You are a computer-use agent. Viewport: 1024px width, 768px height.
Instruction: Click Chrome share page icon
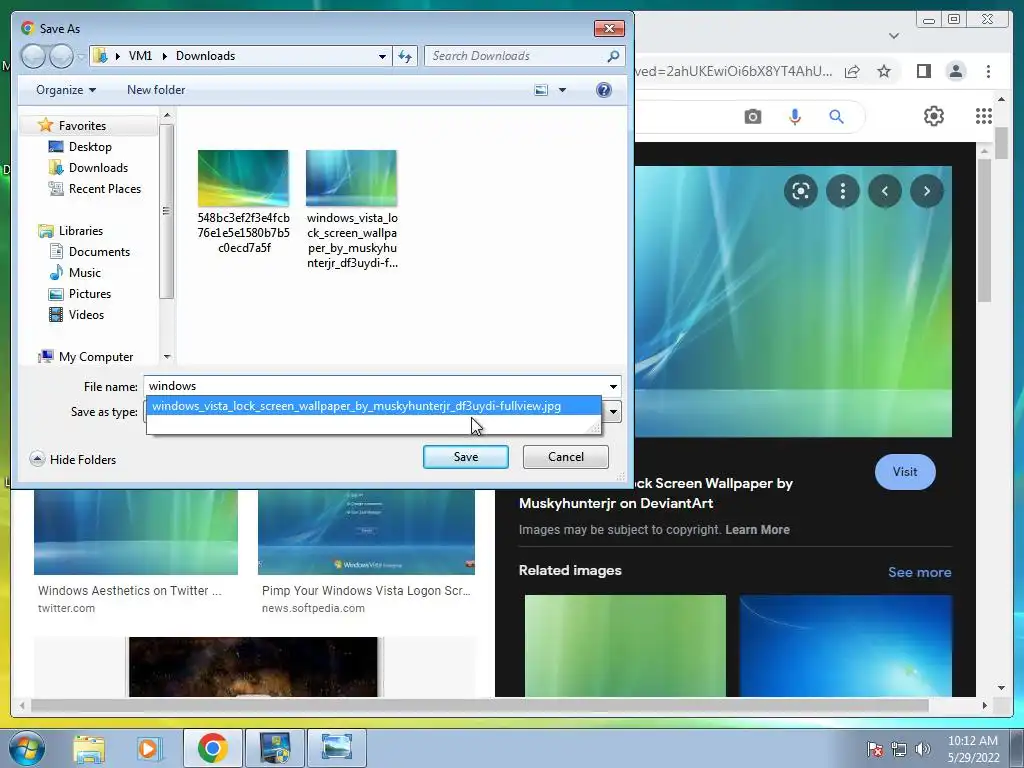852,71
